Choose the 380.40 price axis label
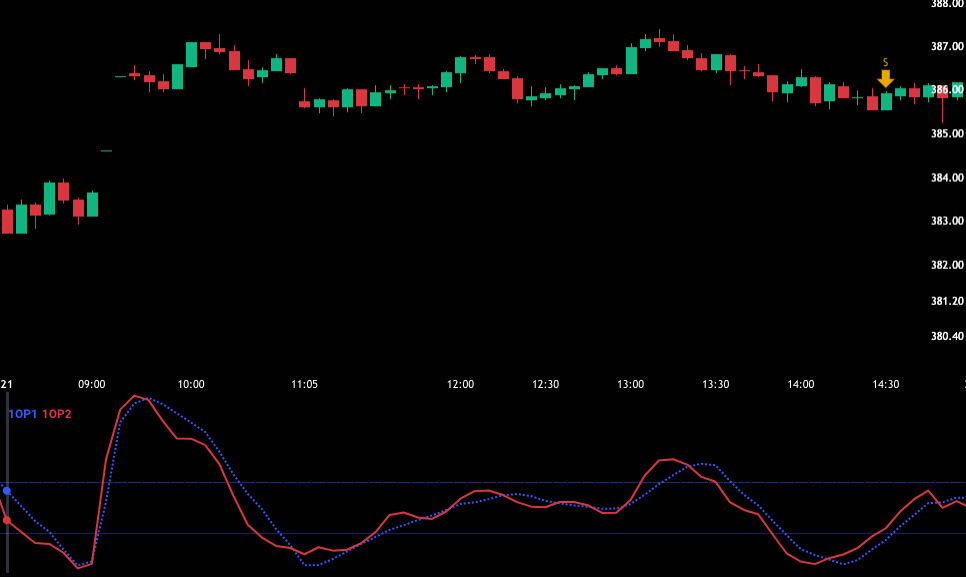 (x=947, y=336)
